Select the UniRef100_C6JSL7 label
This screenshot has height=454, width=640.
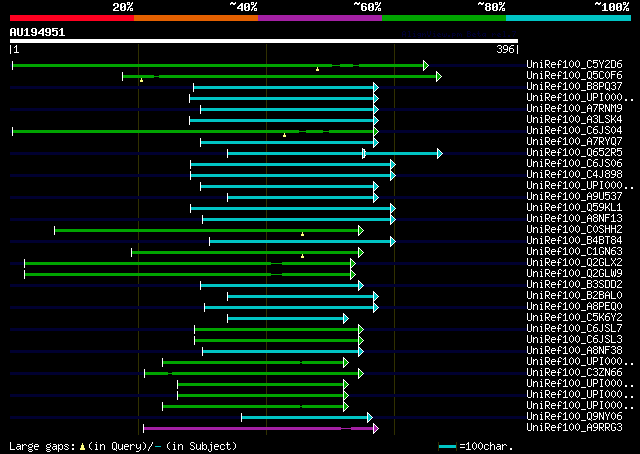pos(574,329)
